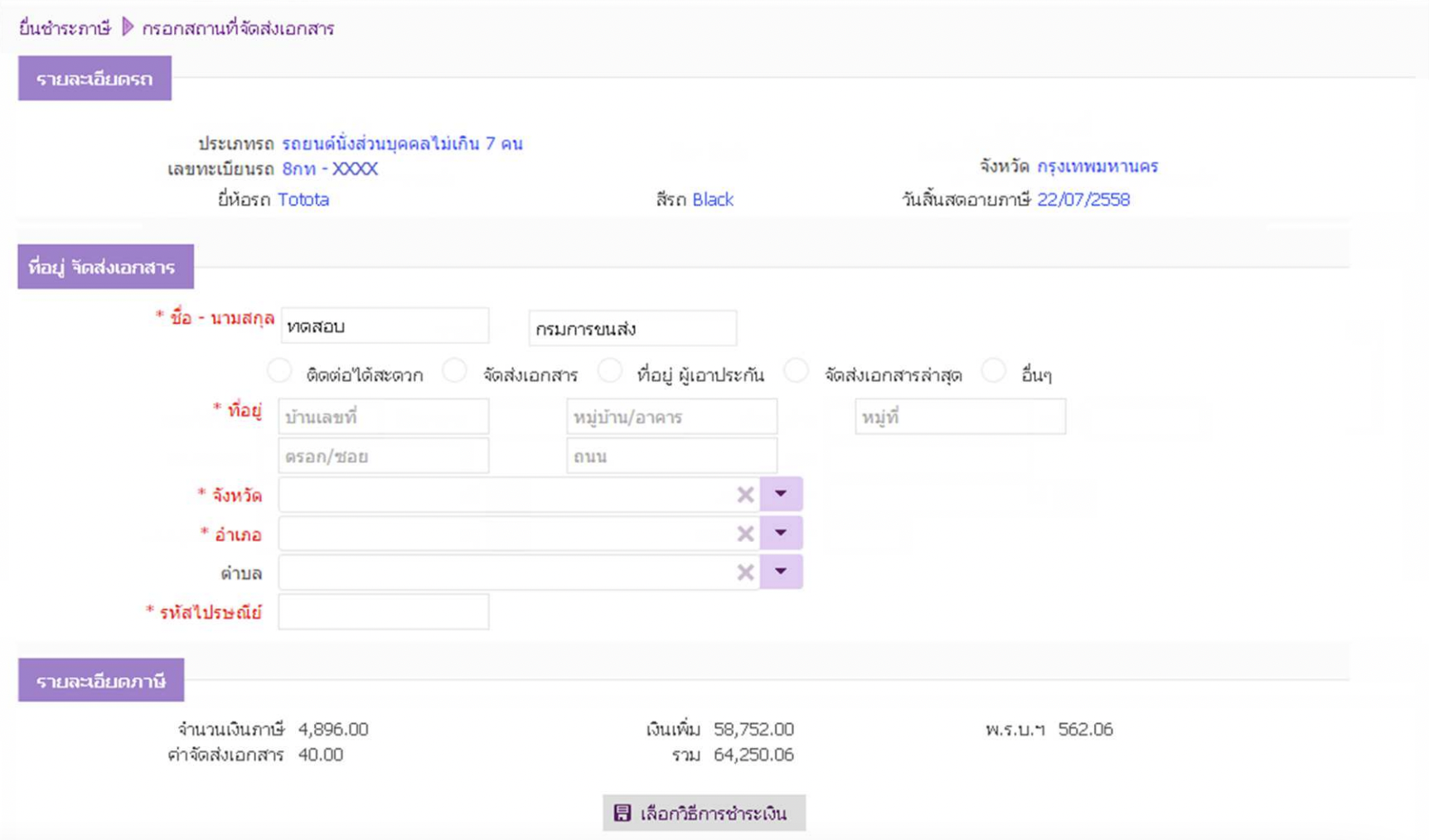This screenshot has height=840, width=1429.
Task: Focus the ถนน road input field
Action: click(x=671, y=456)
